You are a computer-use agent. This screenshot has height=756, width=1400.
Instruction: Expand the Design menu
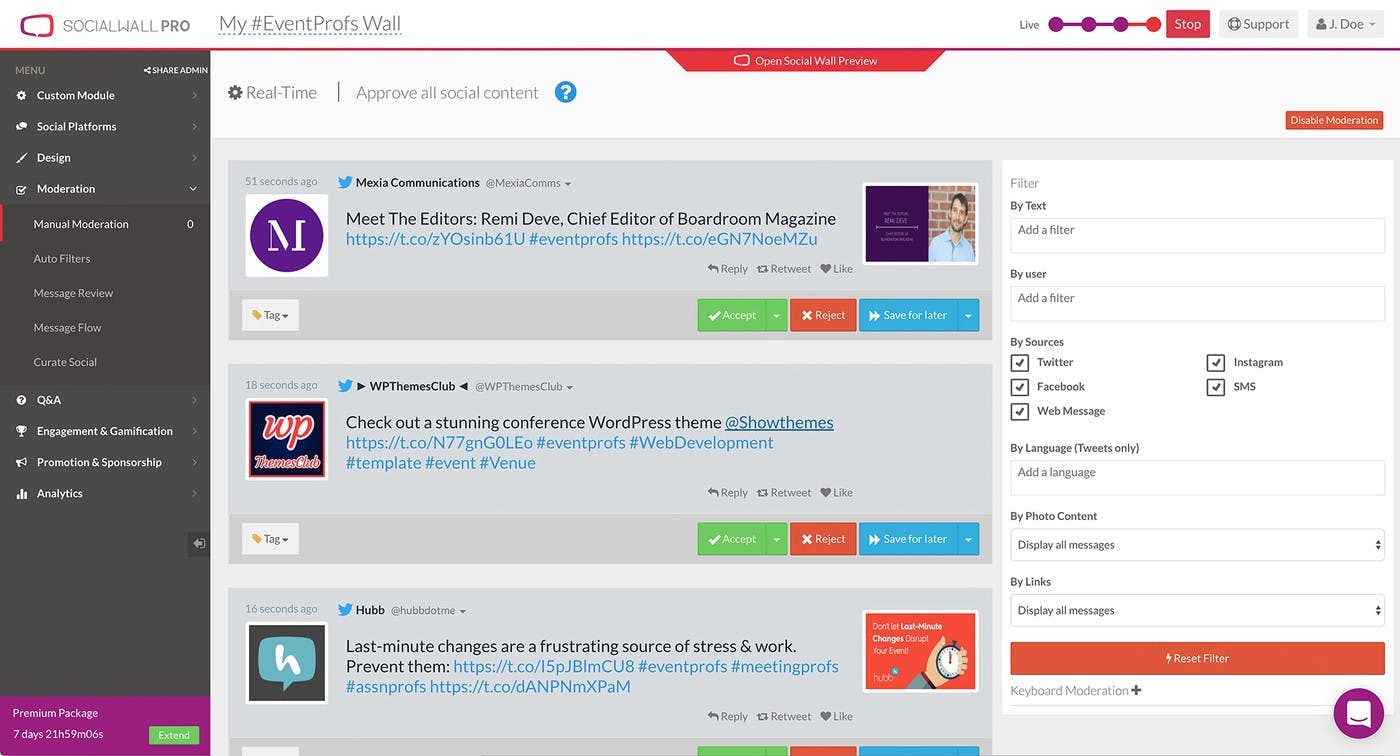pos(105,157)
